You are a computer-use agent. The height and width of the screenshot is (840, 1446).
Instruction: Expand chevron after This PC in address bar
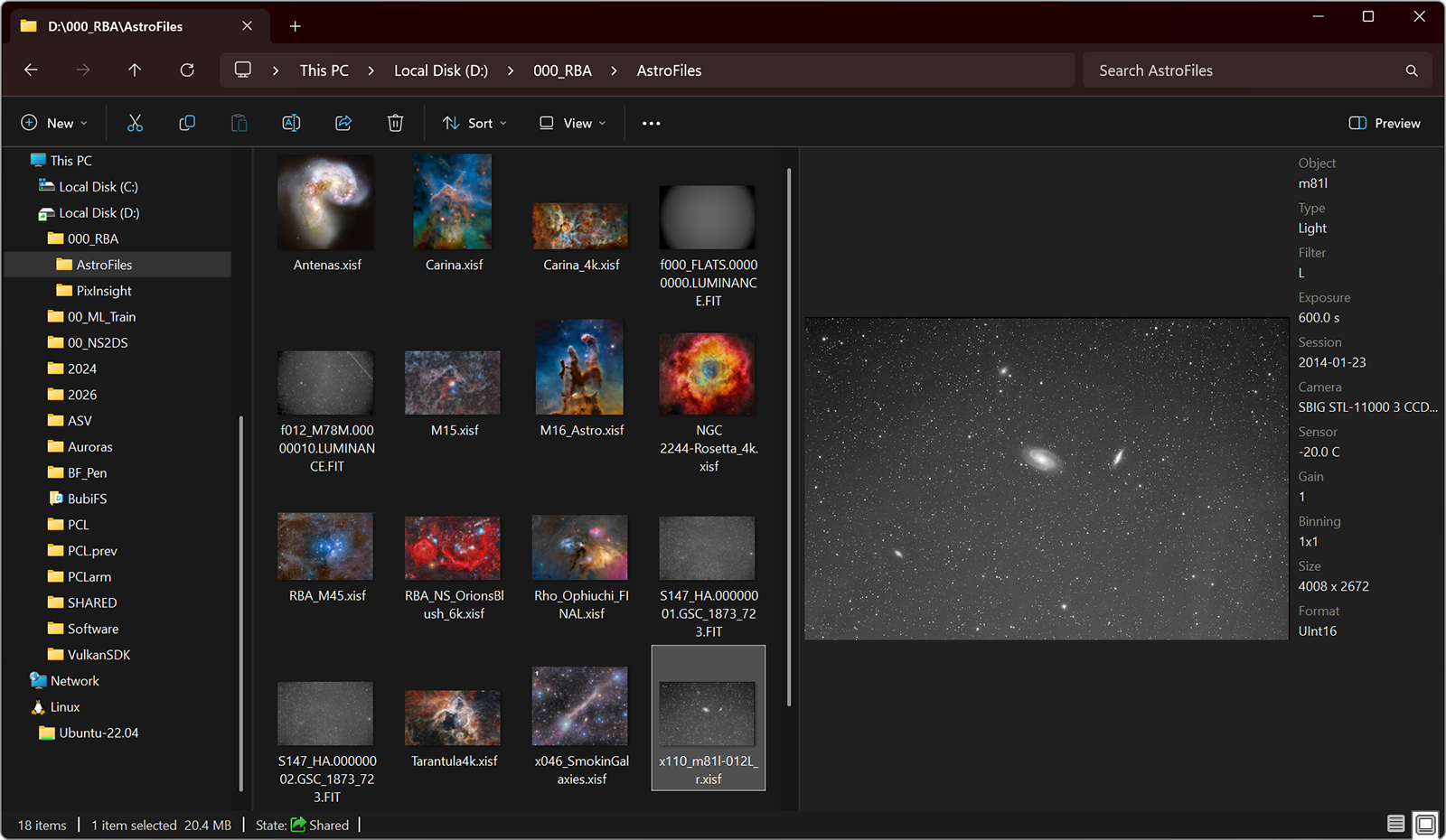(x=371, y=70)
